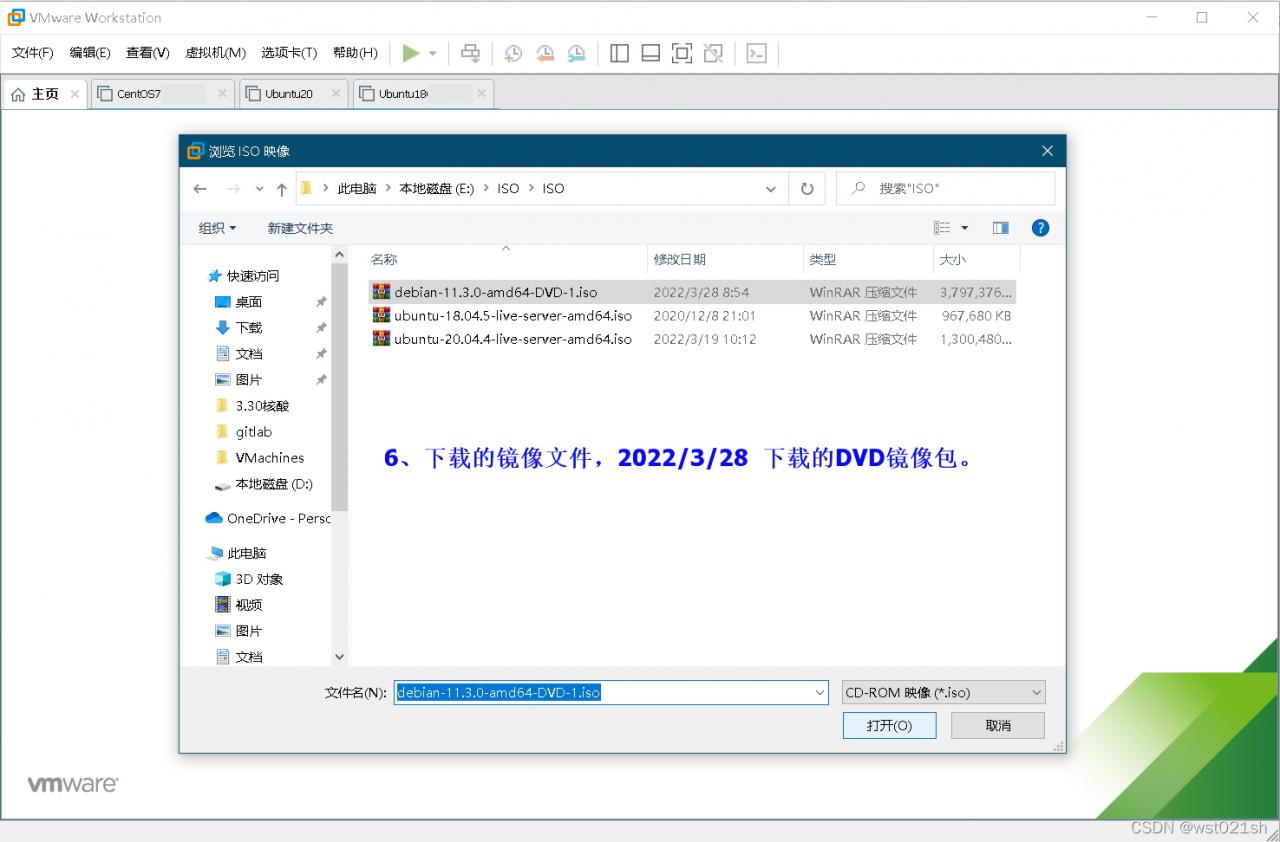Image resolution: width=1280 pixels, height=842 pixels.
Task: Select 3D 对象 in navigation pane
Action: click(x=248, y=579)
